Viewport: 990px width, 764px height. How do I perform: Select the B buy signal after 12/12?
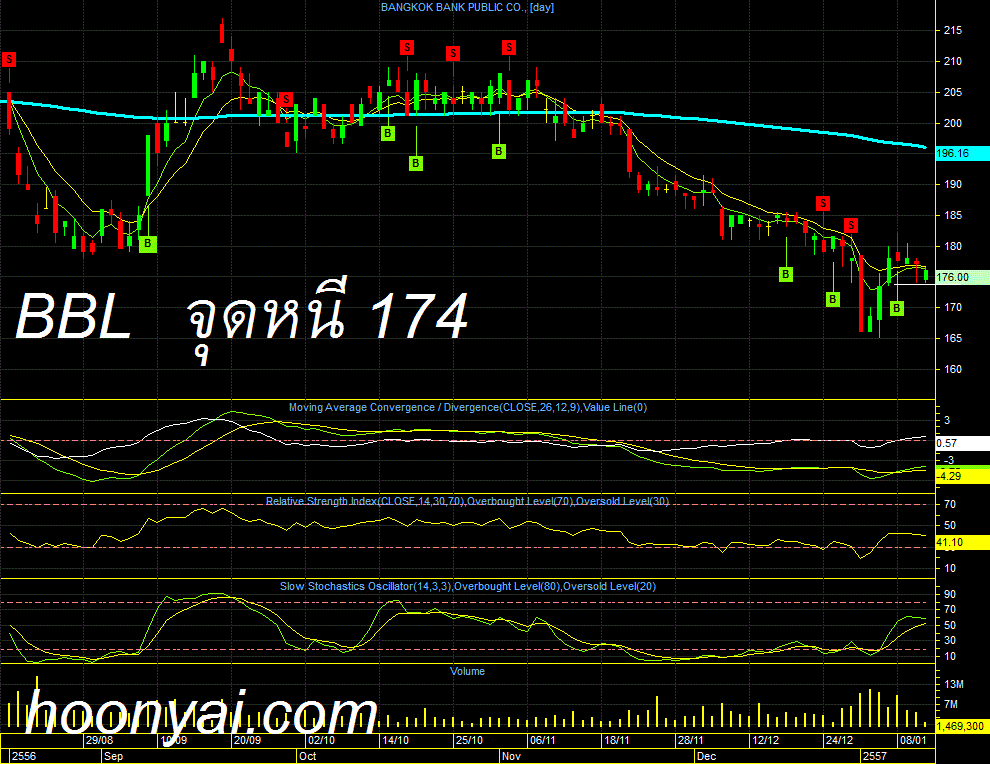tap(785, 274)
